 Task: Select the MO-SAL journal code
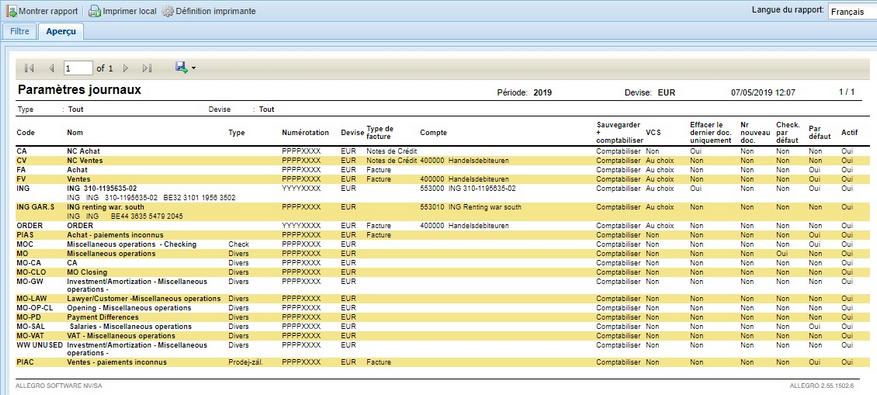[30, 326]
